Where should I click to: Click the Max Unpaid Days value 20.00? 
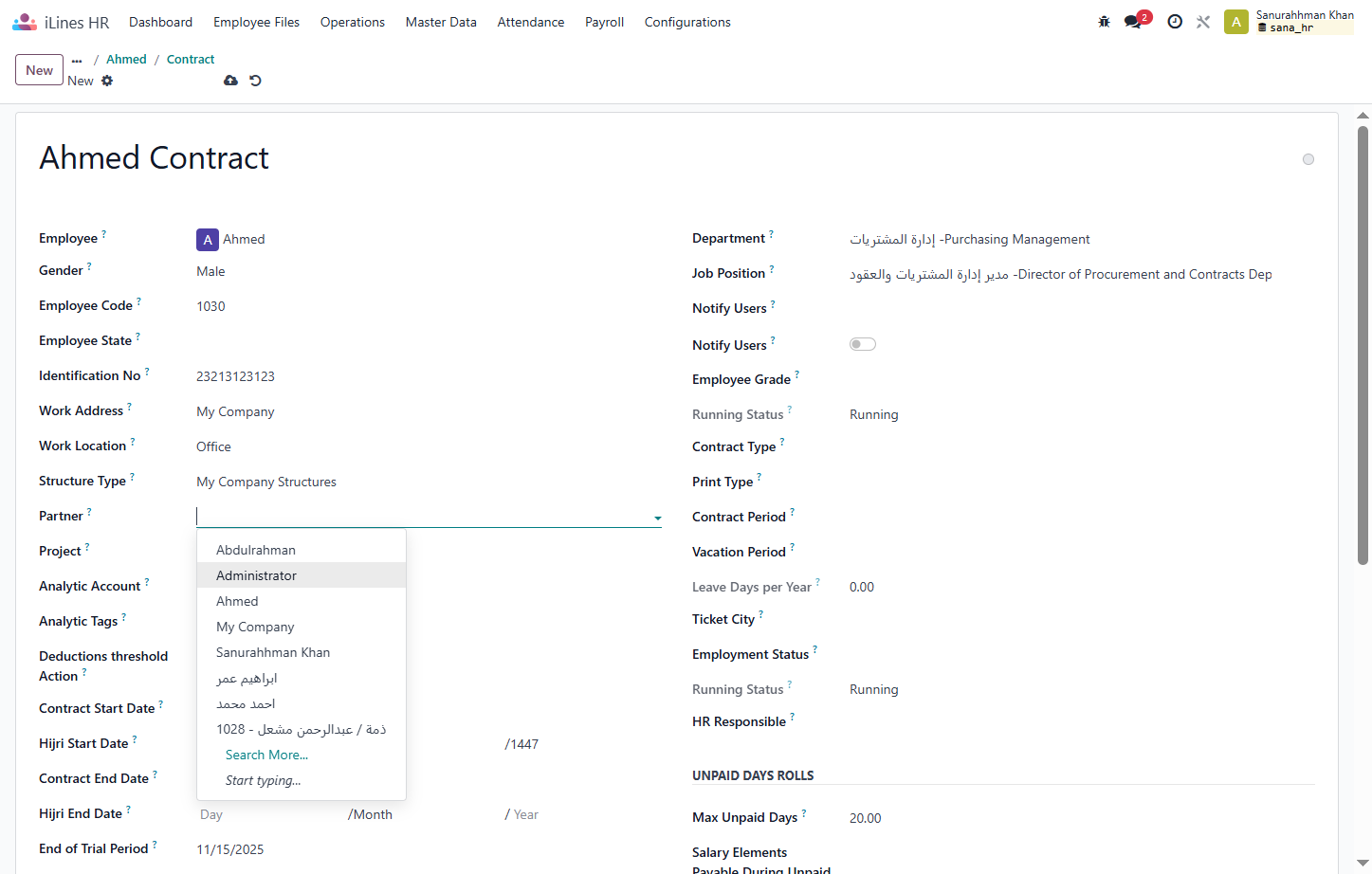(865, 818)
